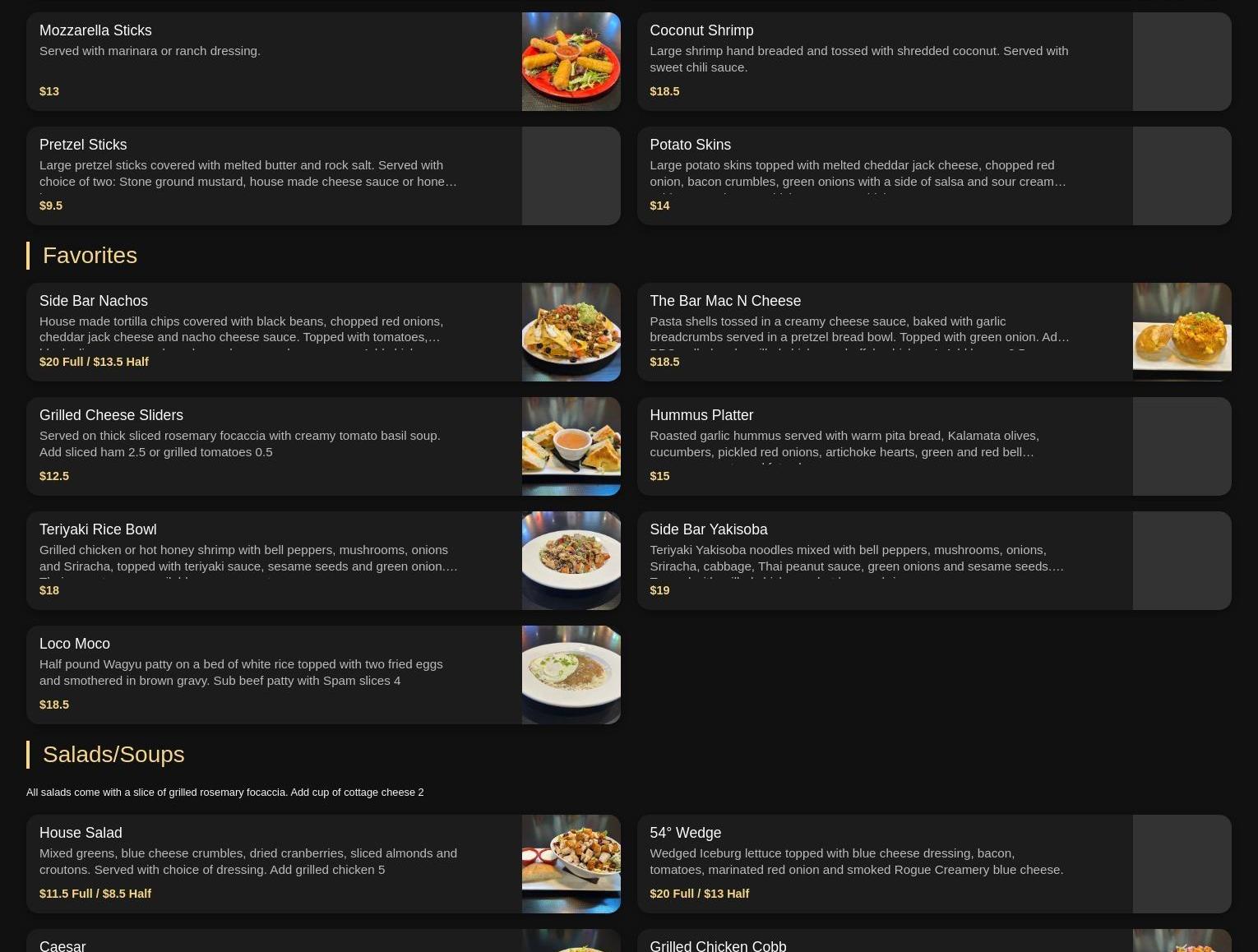The width and height of the screenshot is (1258, 952).
Task: Open the Hummus Platter menu card
Action: [x=934, y=446]
